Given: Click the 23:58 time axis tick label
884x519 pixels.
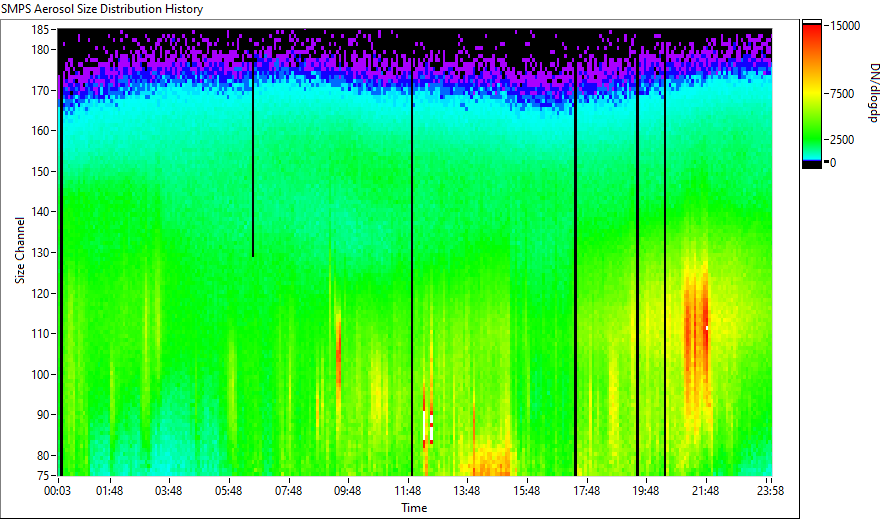Looking at the screenshot, I should tap(770, 491).
